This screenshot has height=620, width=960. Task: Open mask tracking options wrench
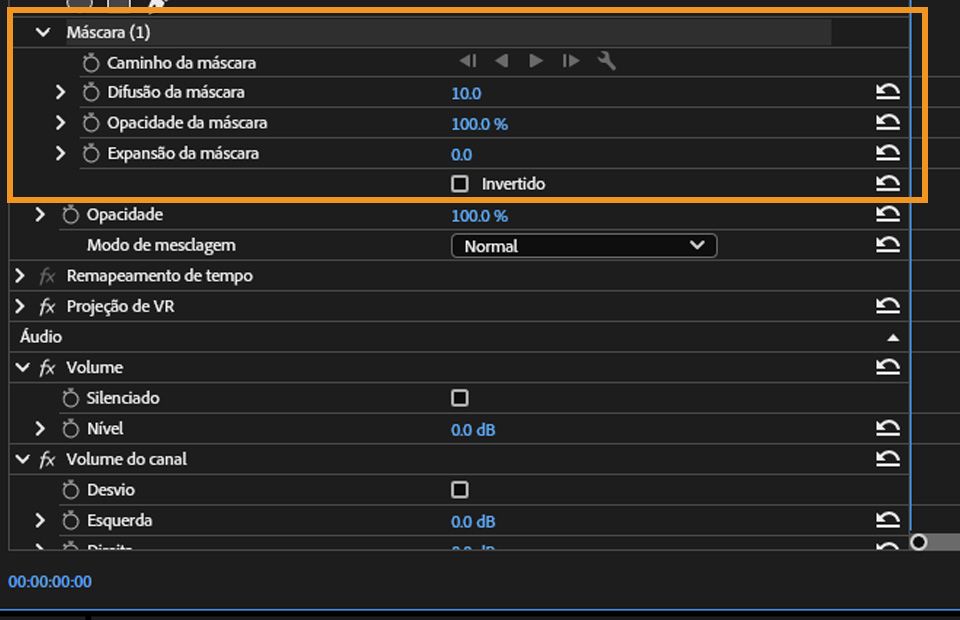point(606,61)
